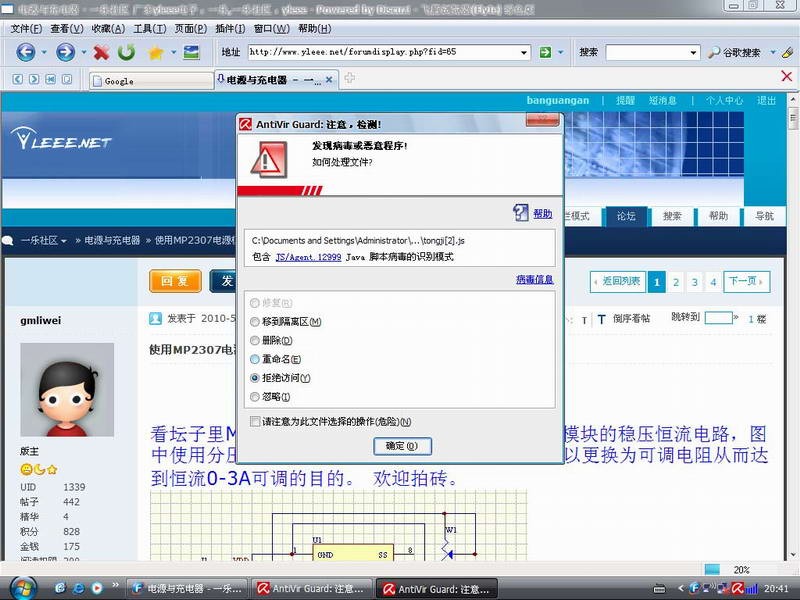
Task: Click the favorites star icon on the toolbar
Action: coord(156,52)
